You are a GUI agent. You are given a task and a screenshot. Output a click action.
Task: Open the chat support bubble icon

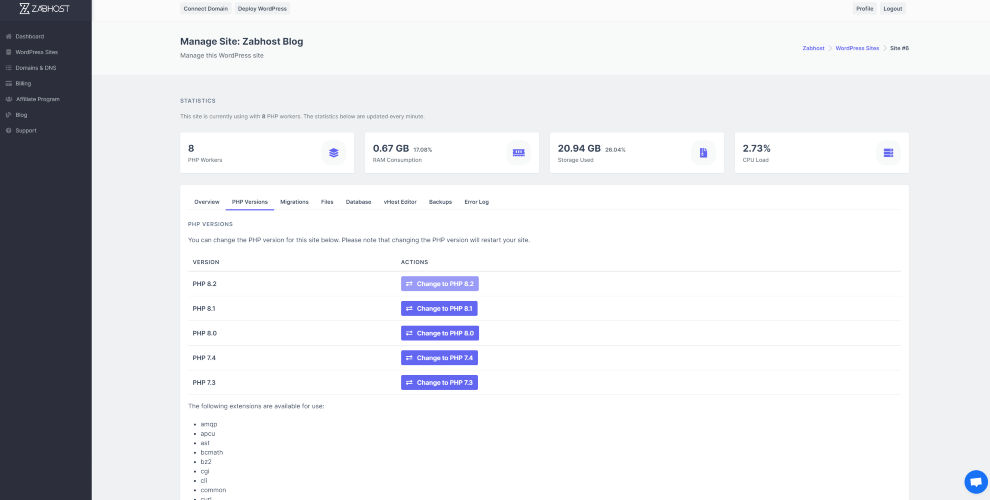click(x=975, y=482)
